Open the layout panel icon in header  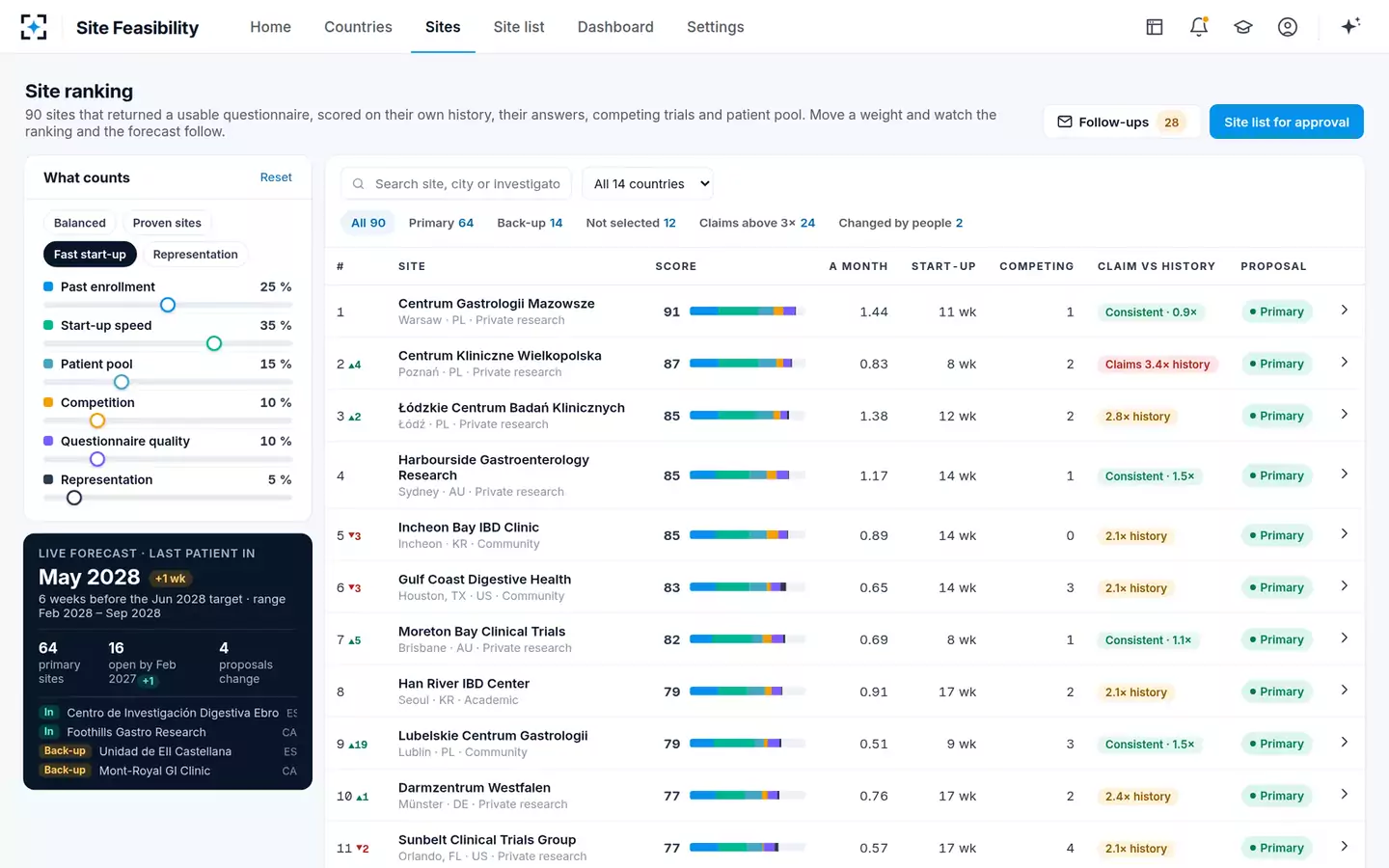[1155, 27]
